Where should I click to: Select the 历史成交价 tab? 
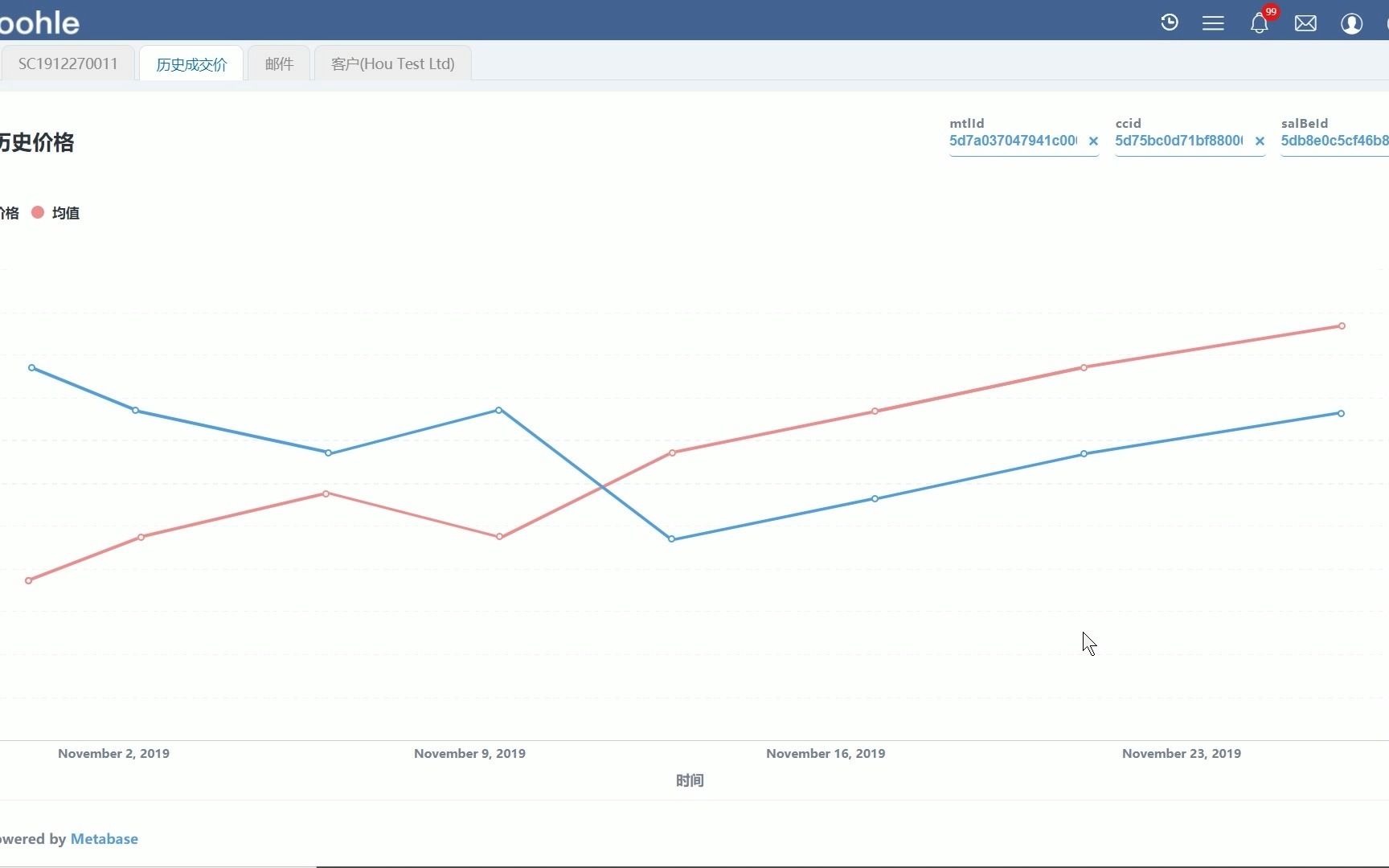[191, 64]
